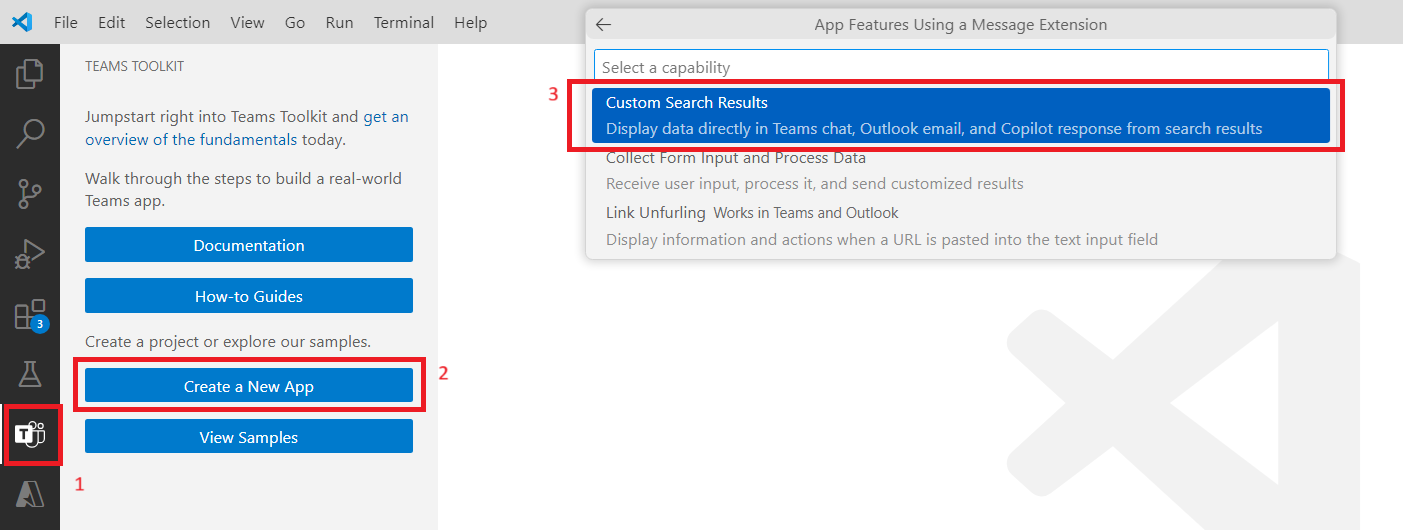Click the back arrow in quick pick

[x=603, y=25]
